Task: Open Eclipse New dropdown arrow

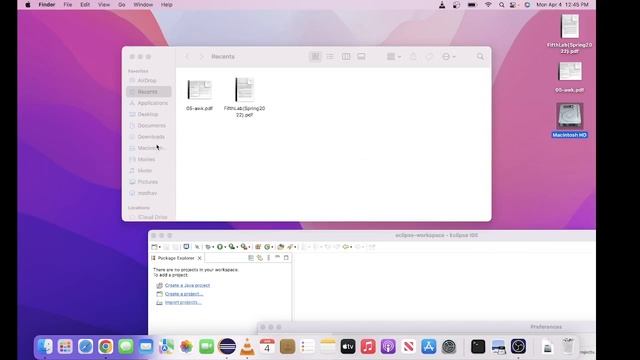Action: pos(160,247)
